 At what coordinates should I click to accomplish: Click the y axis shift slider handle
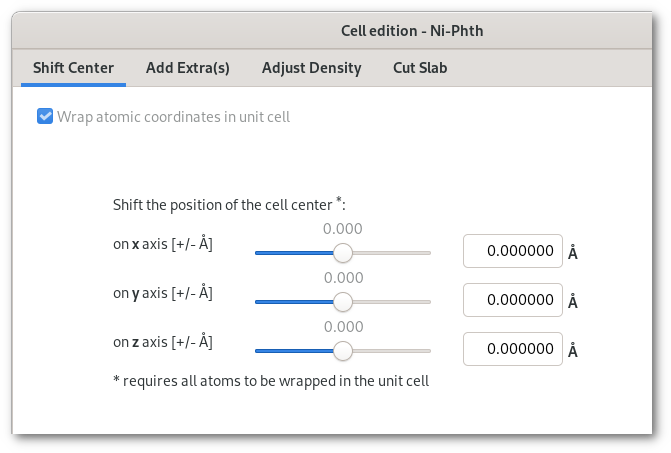point(342,301)
